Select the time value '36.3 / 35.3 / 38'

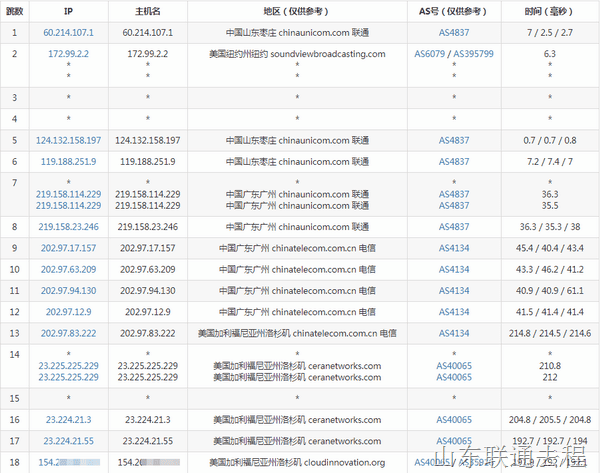click(x=550, y=227)
